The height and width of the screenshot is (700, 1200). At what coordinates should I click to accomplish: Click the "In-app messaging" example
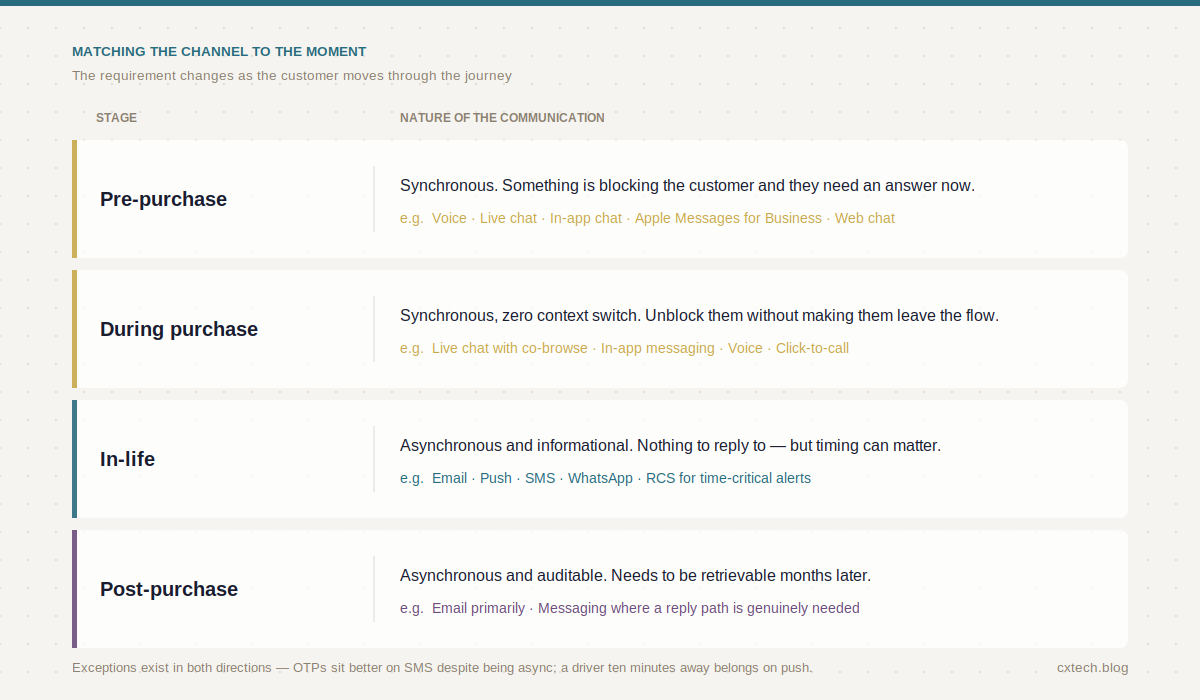click(658, 348)
